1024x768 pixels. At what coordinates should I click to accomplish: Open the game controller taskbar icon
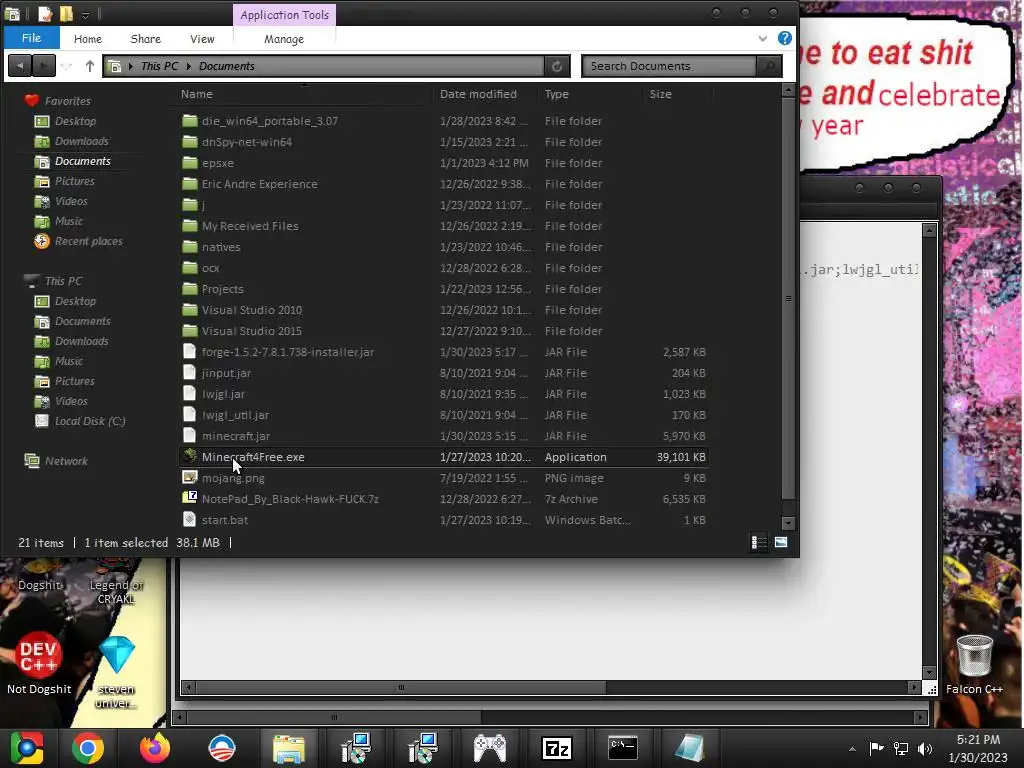click(x=490, y=748)
